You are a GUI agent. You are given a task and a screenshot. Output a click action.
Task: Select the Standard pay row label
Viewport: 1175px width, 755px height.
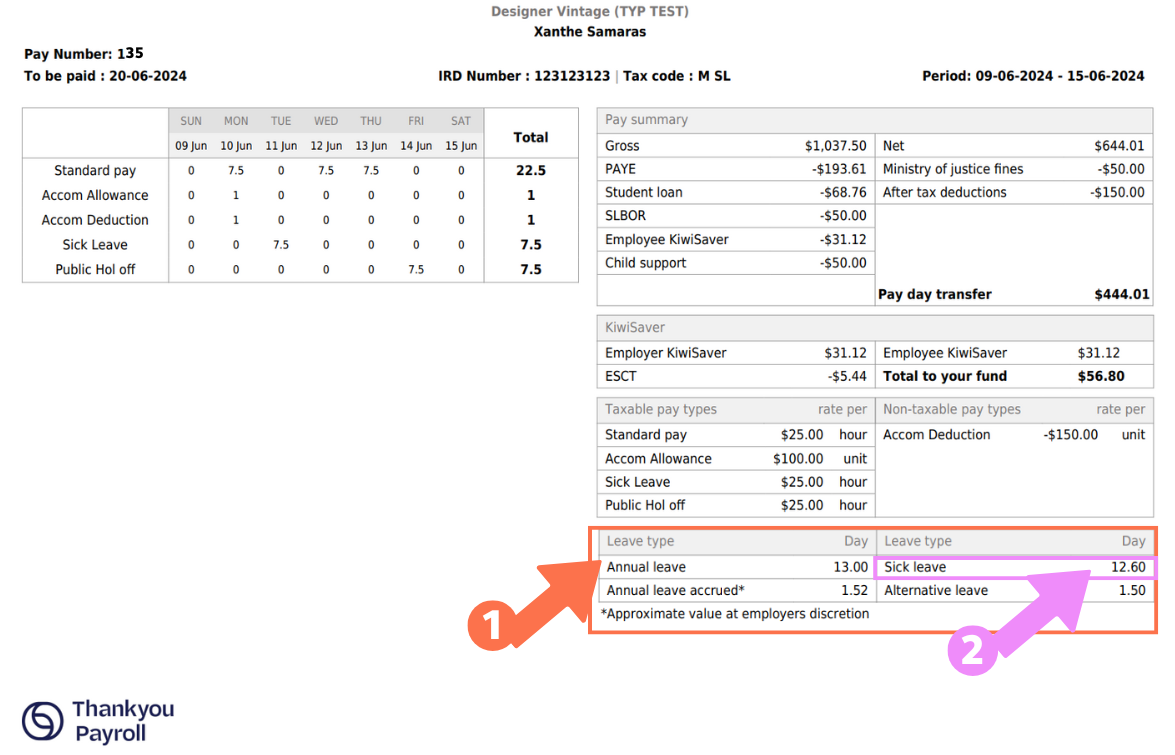click(95, 170)
